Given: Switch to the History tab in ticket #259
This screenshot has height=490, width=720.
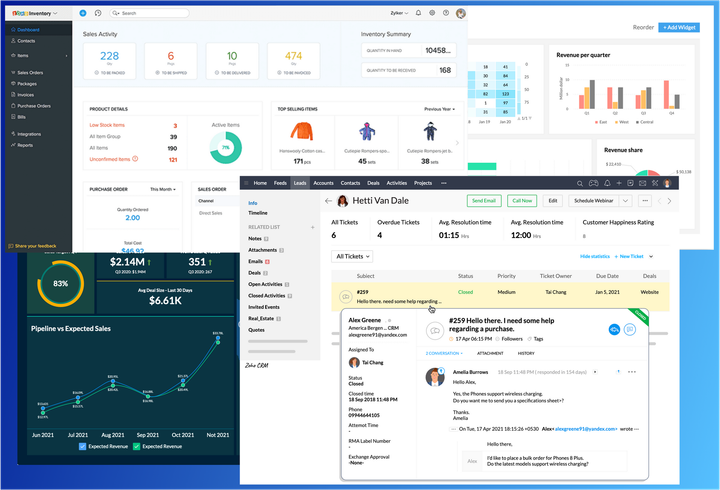Looking at the screenshot, I should tap(526, 353).
